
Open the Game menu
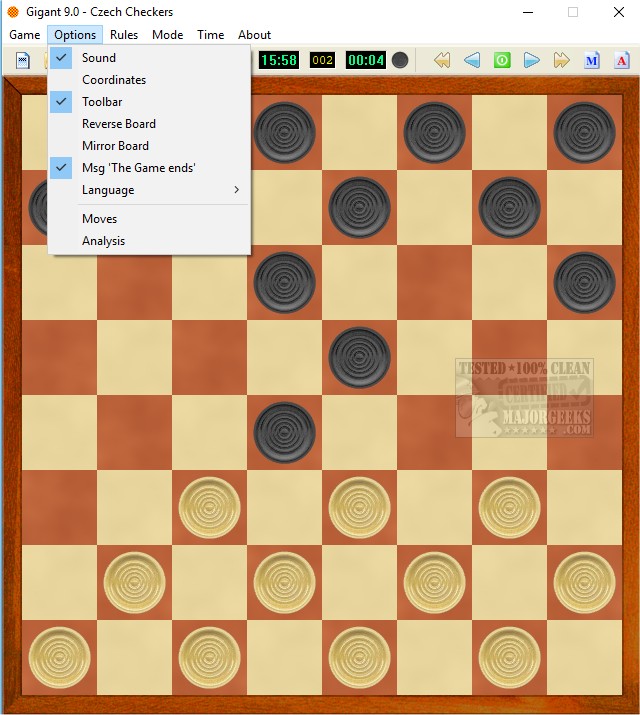click(25, 35)
